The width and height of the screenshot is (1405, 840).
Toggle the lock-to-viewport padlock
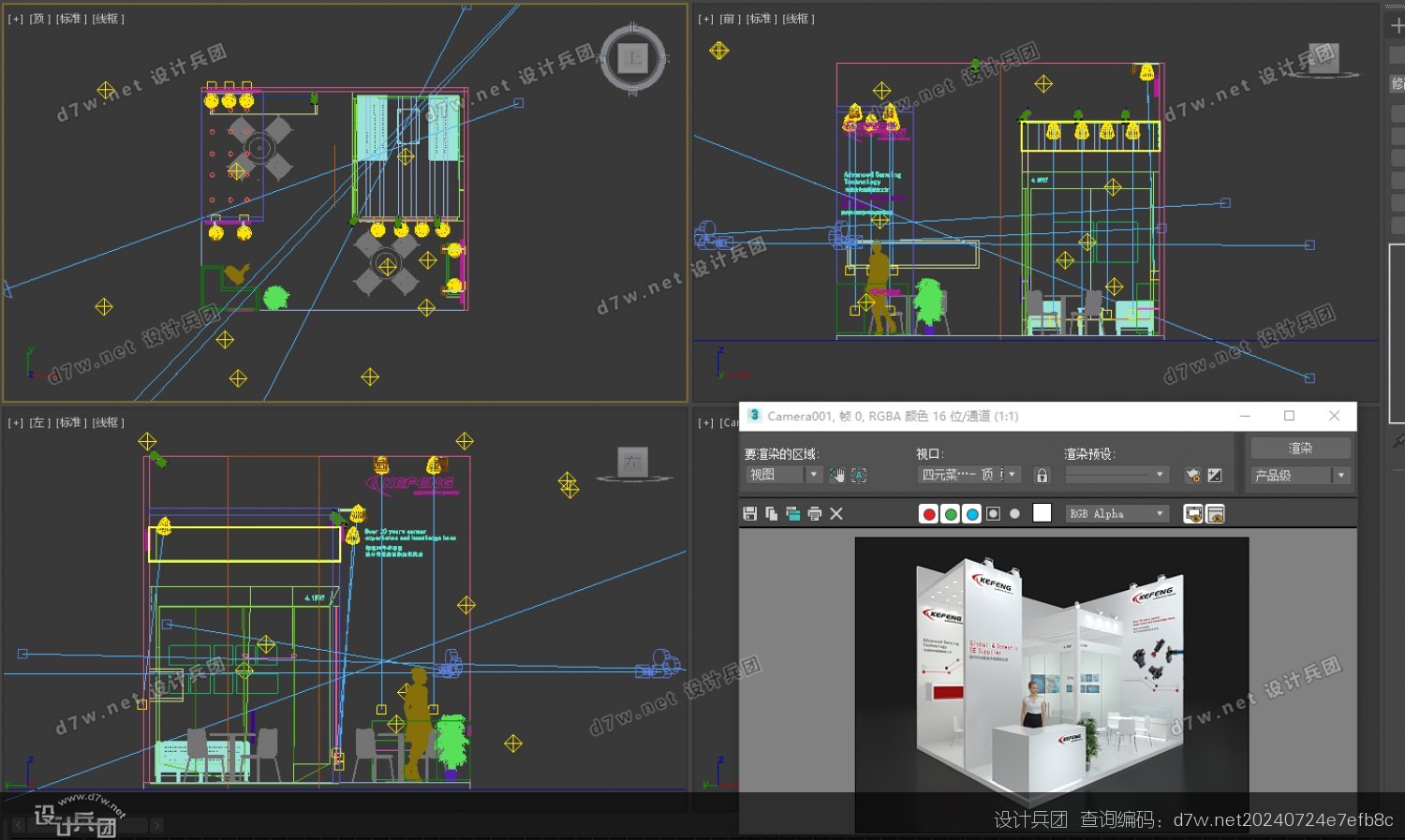[x=1042, y=475]
